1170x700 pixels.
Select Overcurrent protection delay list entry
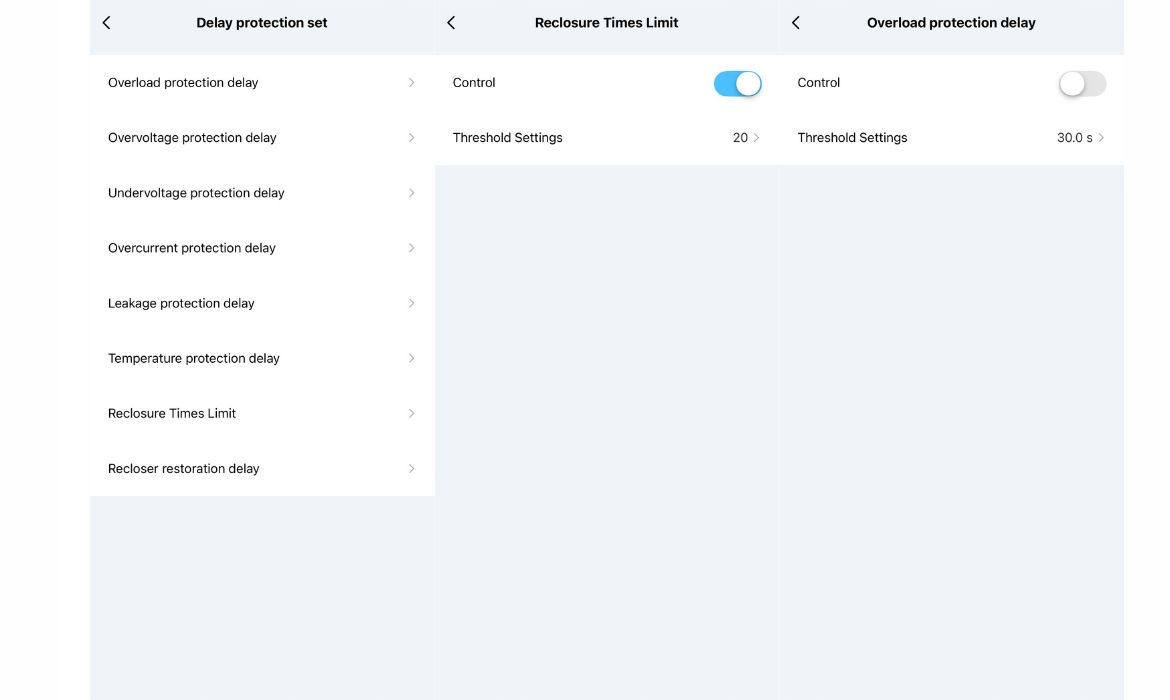(x=262, y=248)
